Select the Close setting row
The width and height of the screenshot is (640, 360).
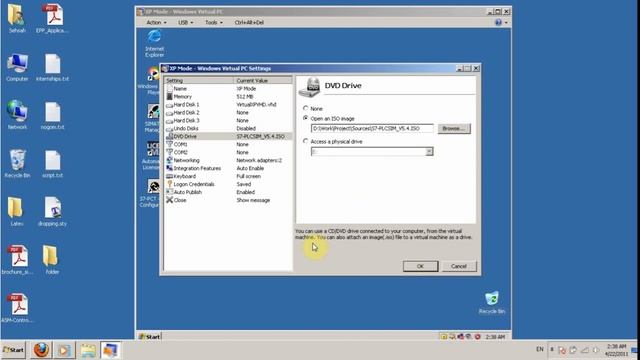click(x=228, y=200)
